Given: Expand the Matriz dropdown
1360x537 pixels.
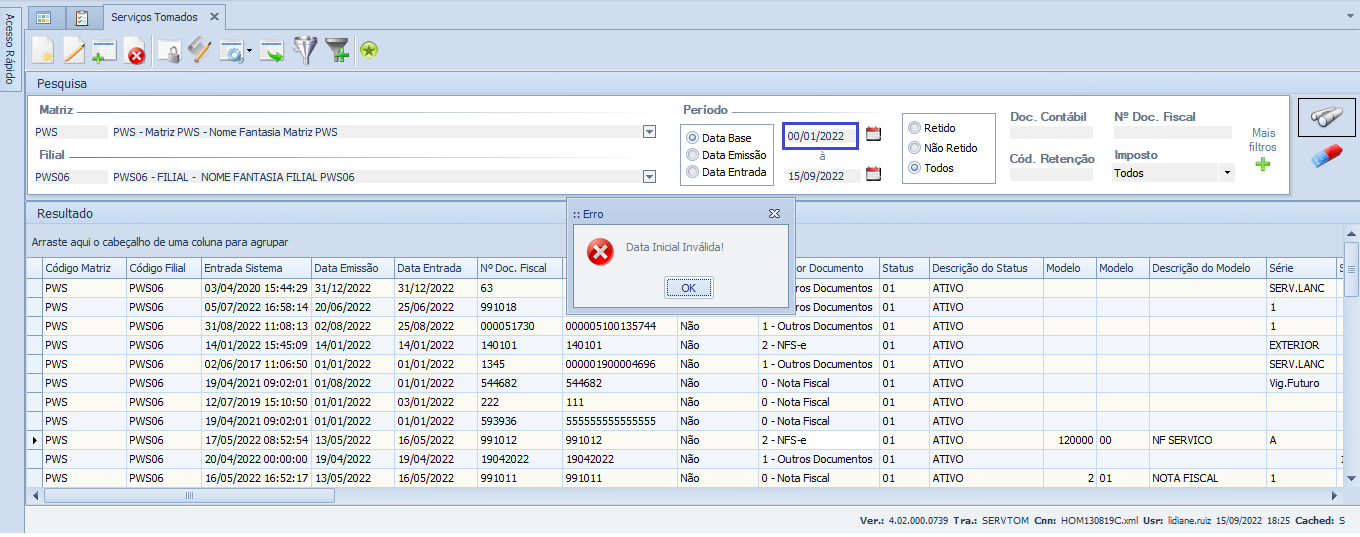Looking at the screenshot, I should (649, 132).
